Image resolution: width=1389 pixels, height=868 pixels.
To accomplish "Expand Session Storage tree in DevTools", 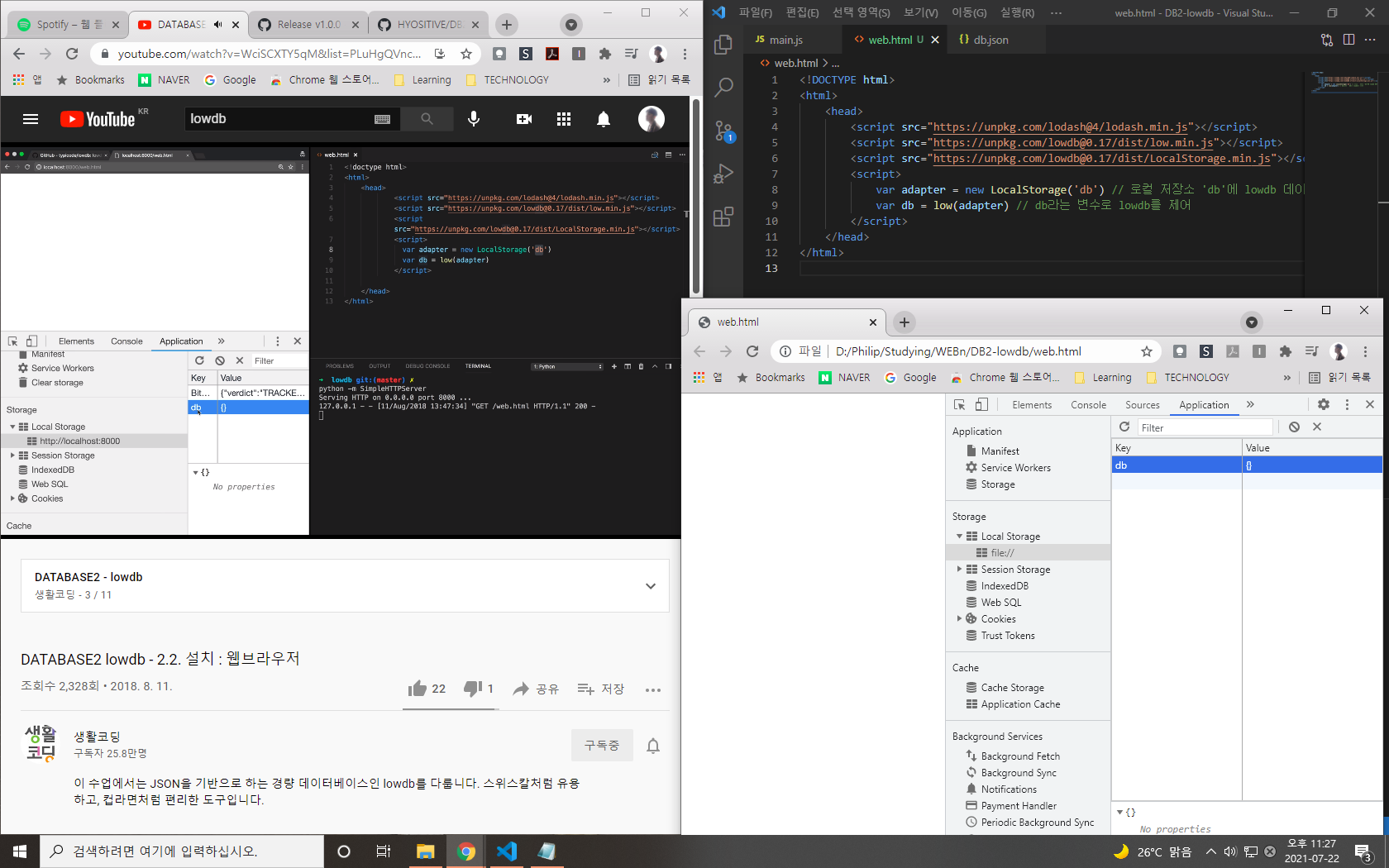I will (959, 570).
